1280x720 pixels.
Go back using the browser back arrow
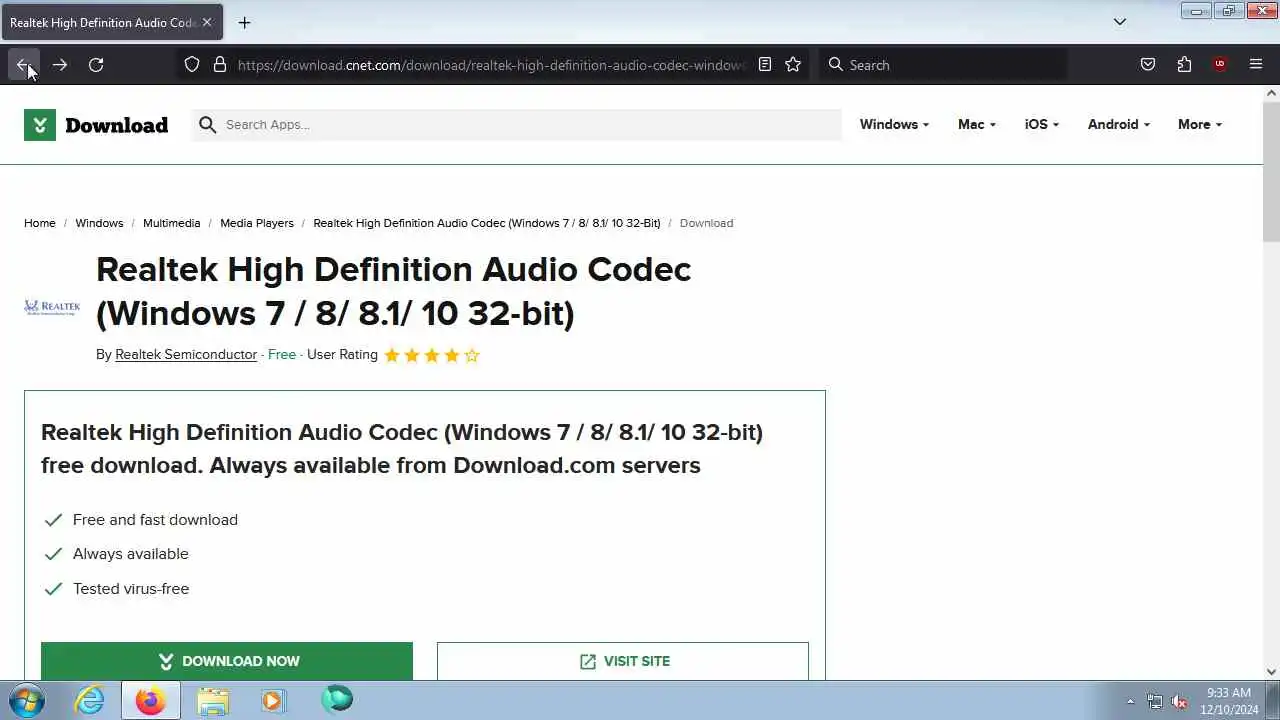[x=24, y=65]
